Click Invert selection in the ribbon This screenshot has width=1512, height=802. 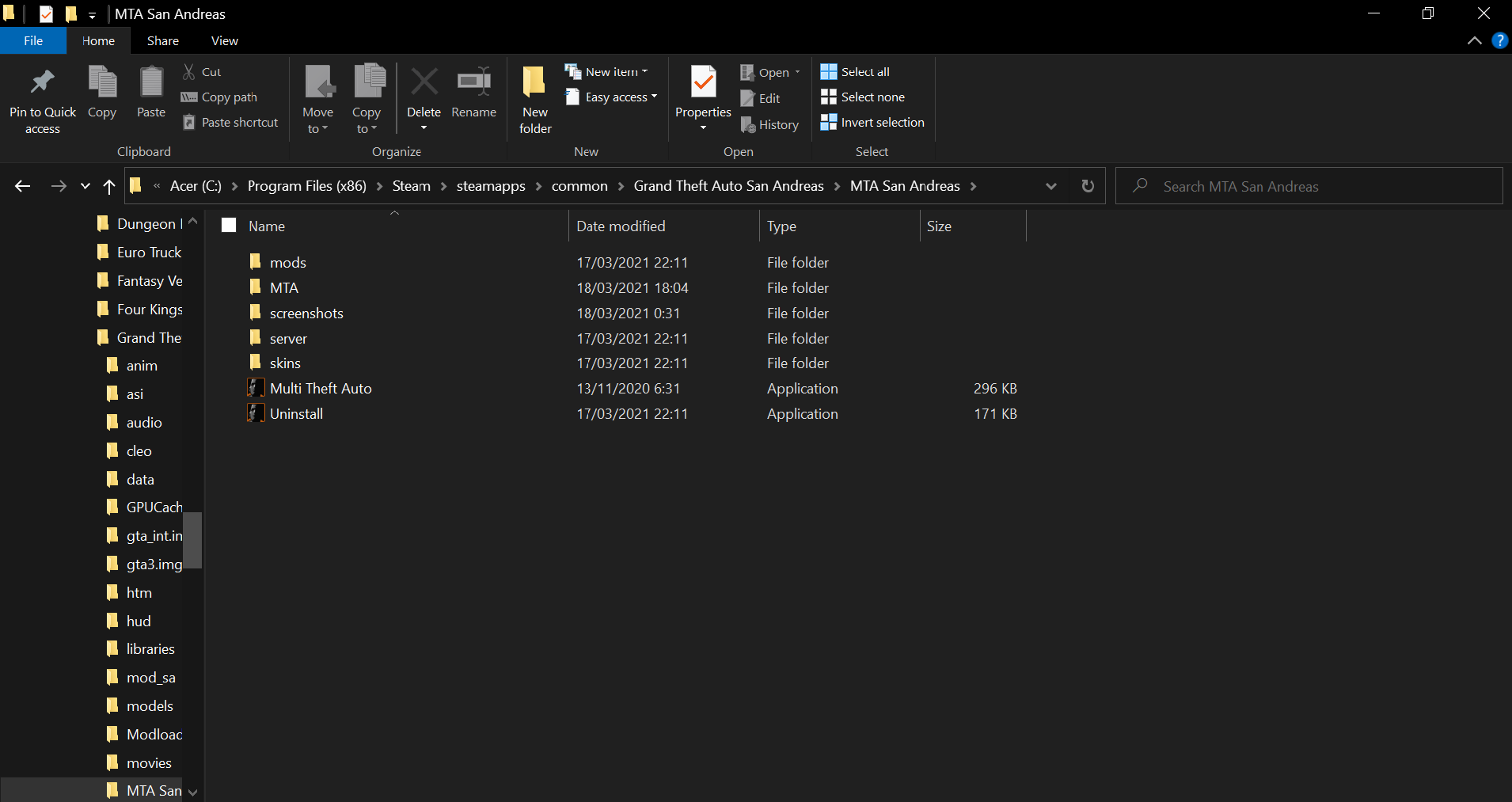pyautogui.click(x=872, y=123)
